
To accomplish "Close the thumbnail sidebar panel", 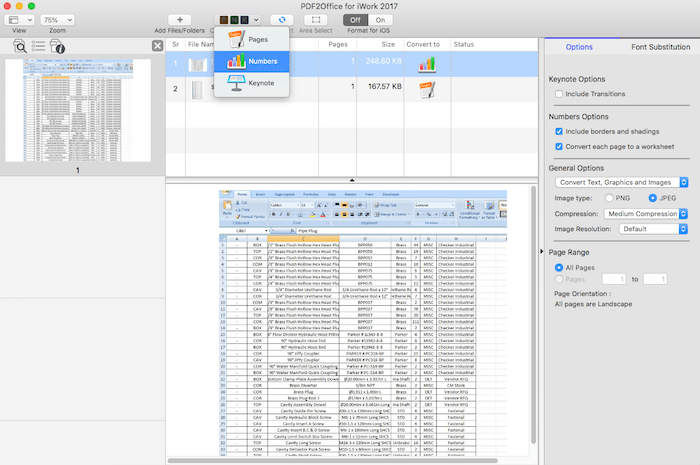I will 157,46.
